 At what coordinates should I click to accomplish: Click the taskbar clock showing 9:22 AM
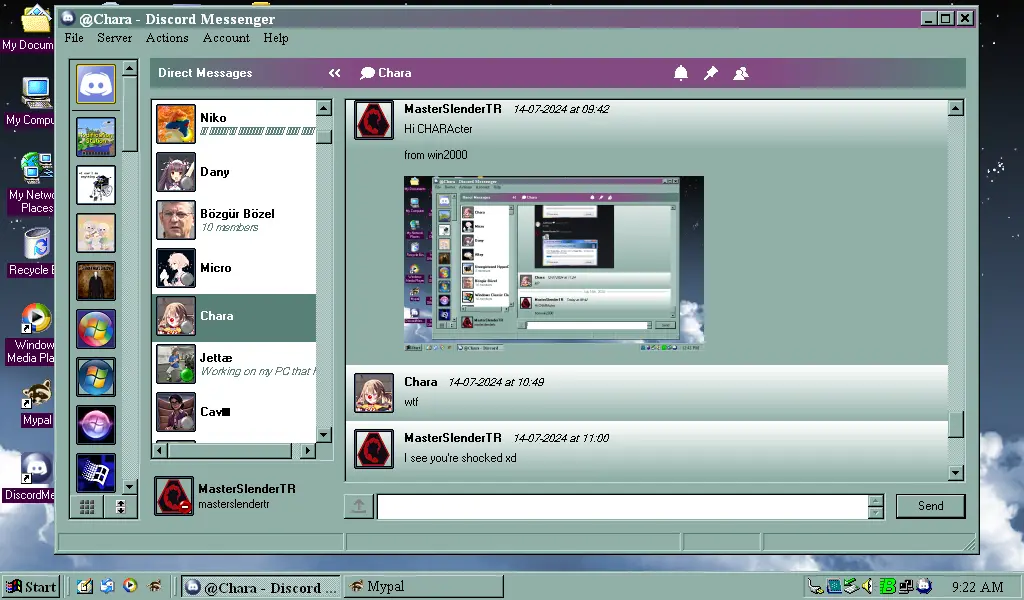978,587
